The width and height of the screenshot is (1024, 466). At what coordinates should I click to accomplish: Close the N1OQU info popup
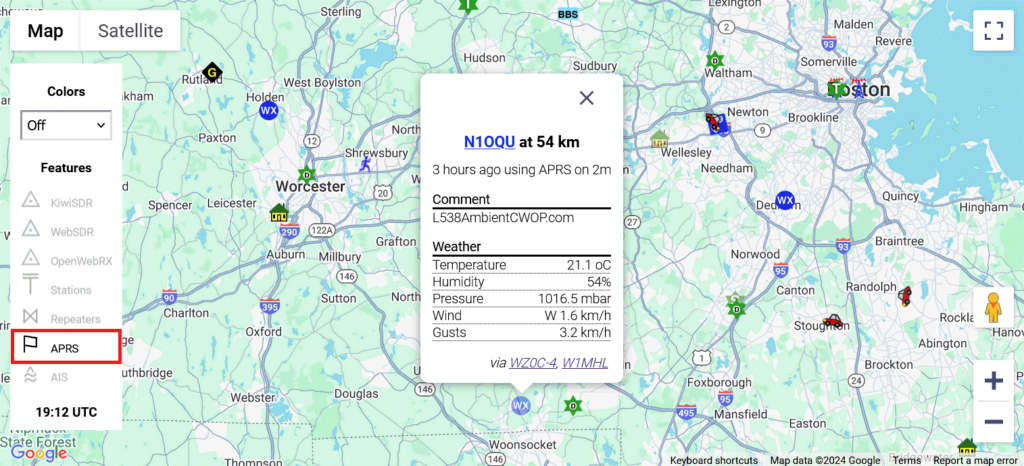(x=586, y=98)
